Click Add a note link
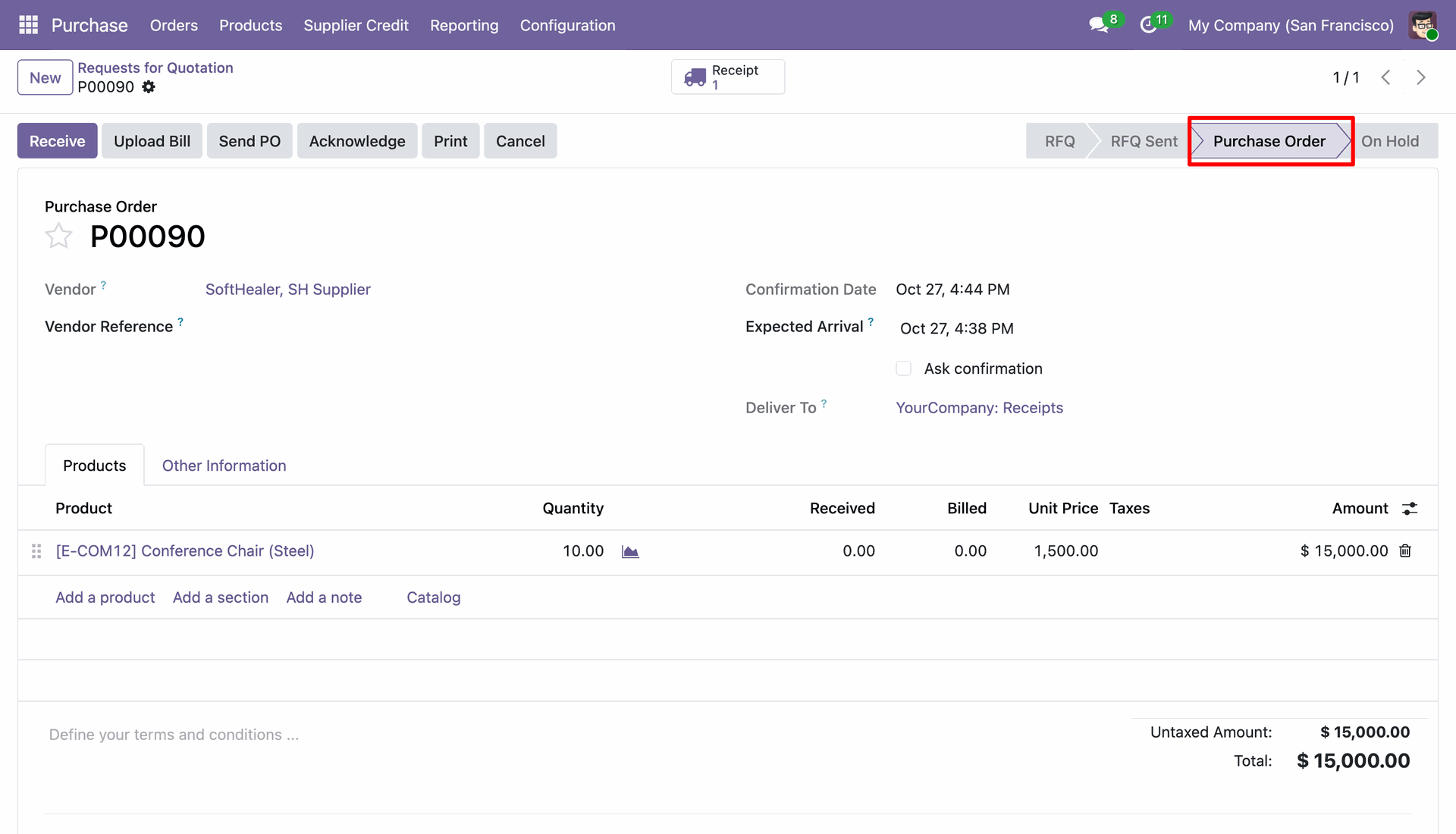The height and width of the screenshot is (834, 1456). (x=324, y=597)
